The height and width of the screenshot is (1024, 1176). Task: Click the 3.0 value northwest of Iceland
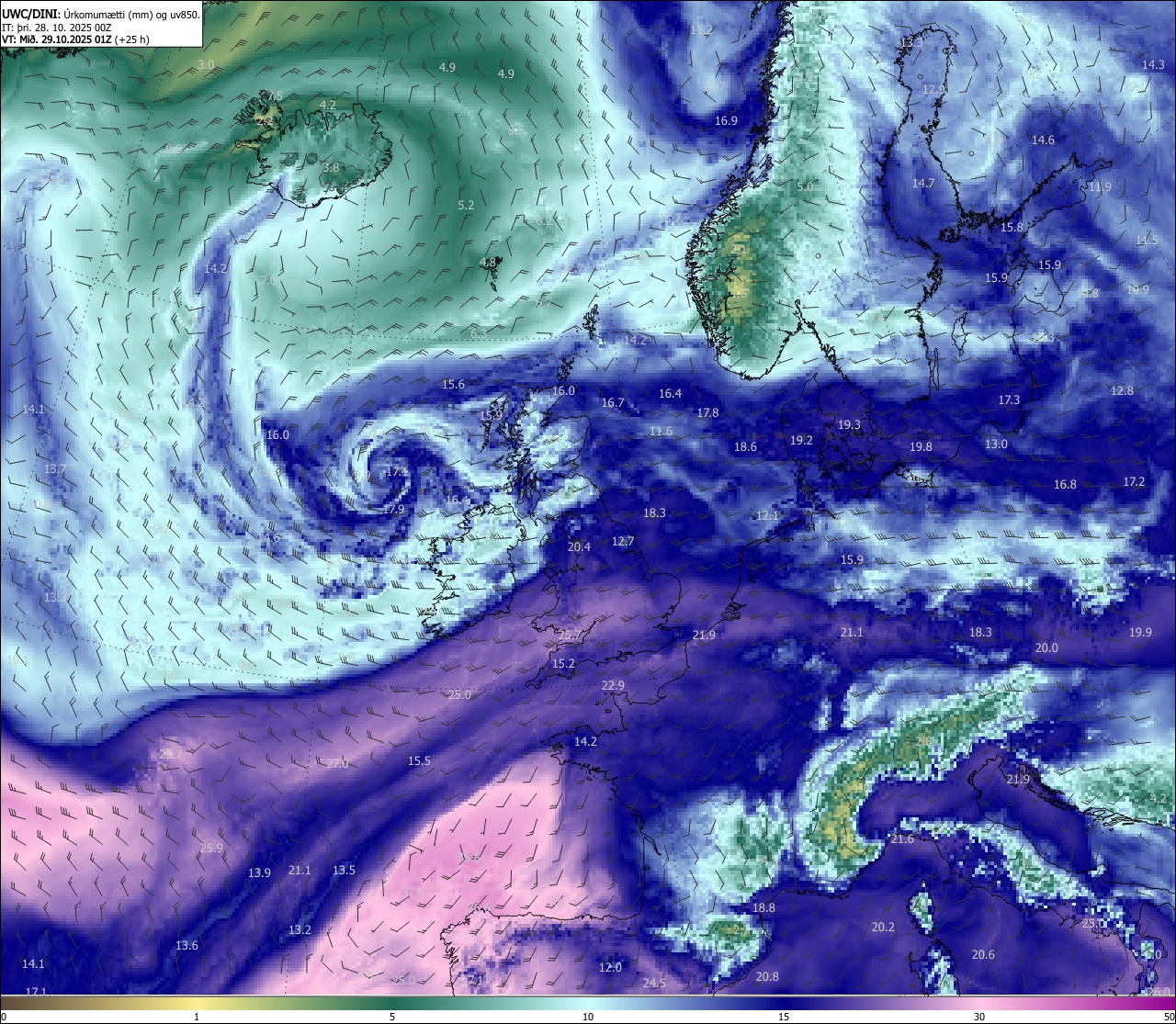[206, 65]
